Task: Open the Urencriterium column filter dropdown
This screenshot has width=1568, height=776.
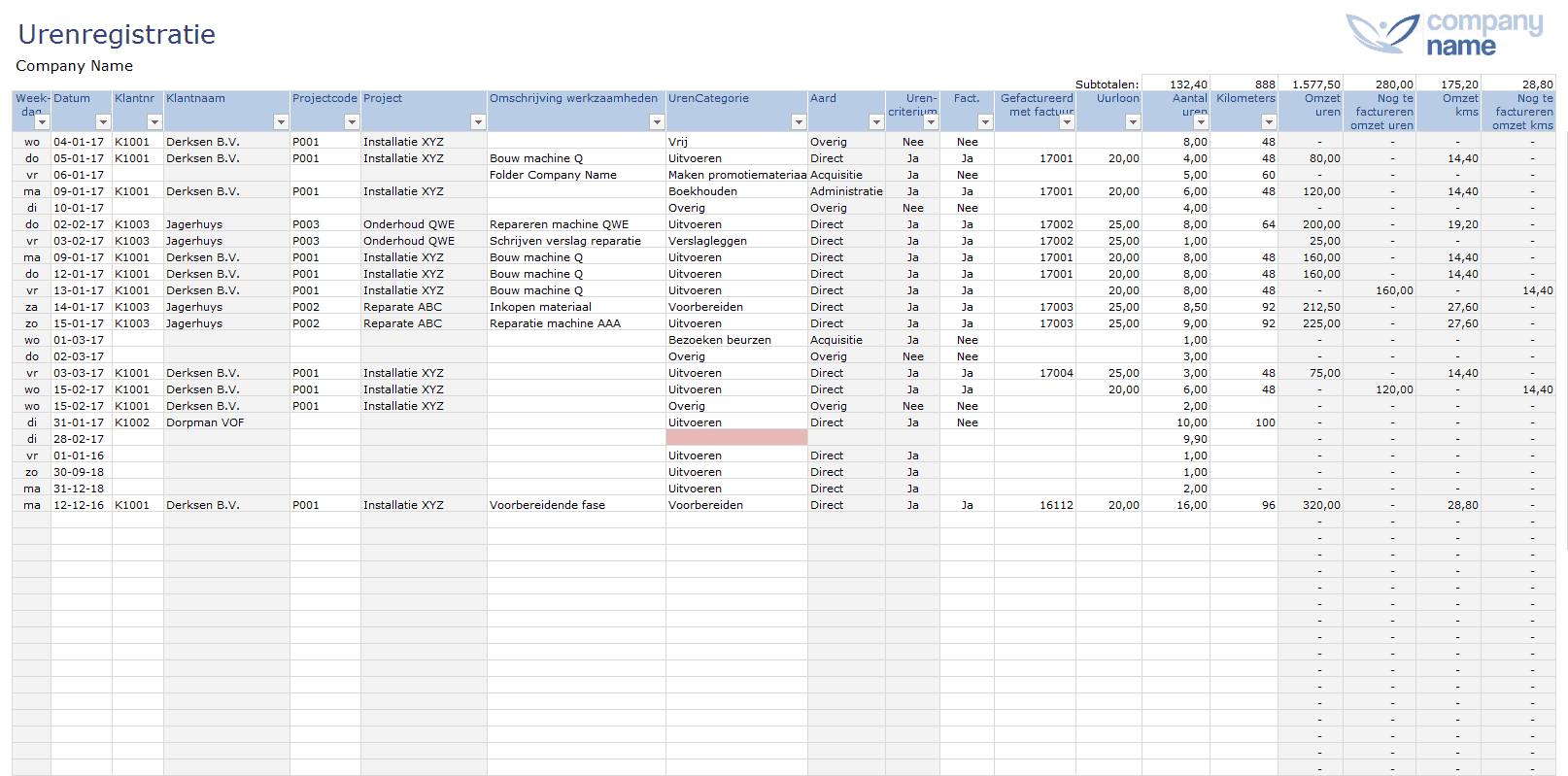Action: pyautogui.click(x=931, y=122)
